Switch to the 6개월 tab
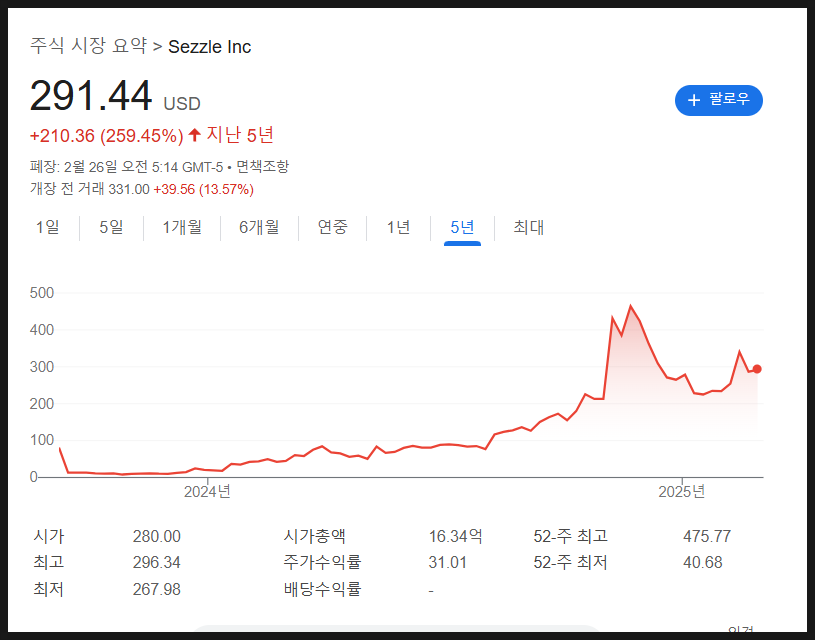Viewport: 815px width, 640px height. tap(259, 227)
